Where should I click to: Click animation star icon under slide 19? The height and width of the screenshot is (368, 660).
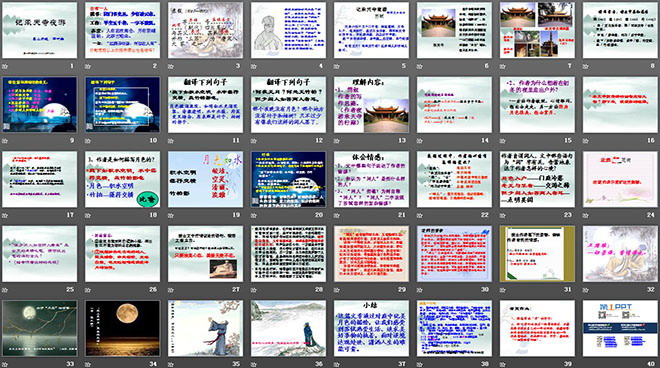click(171, 215)
